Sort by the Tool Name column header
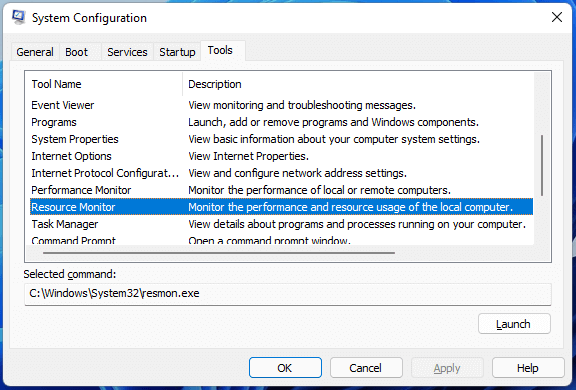 (104, 84)
